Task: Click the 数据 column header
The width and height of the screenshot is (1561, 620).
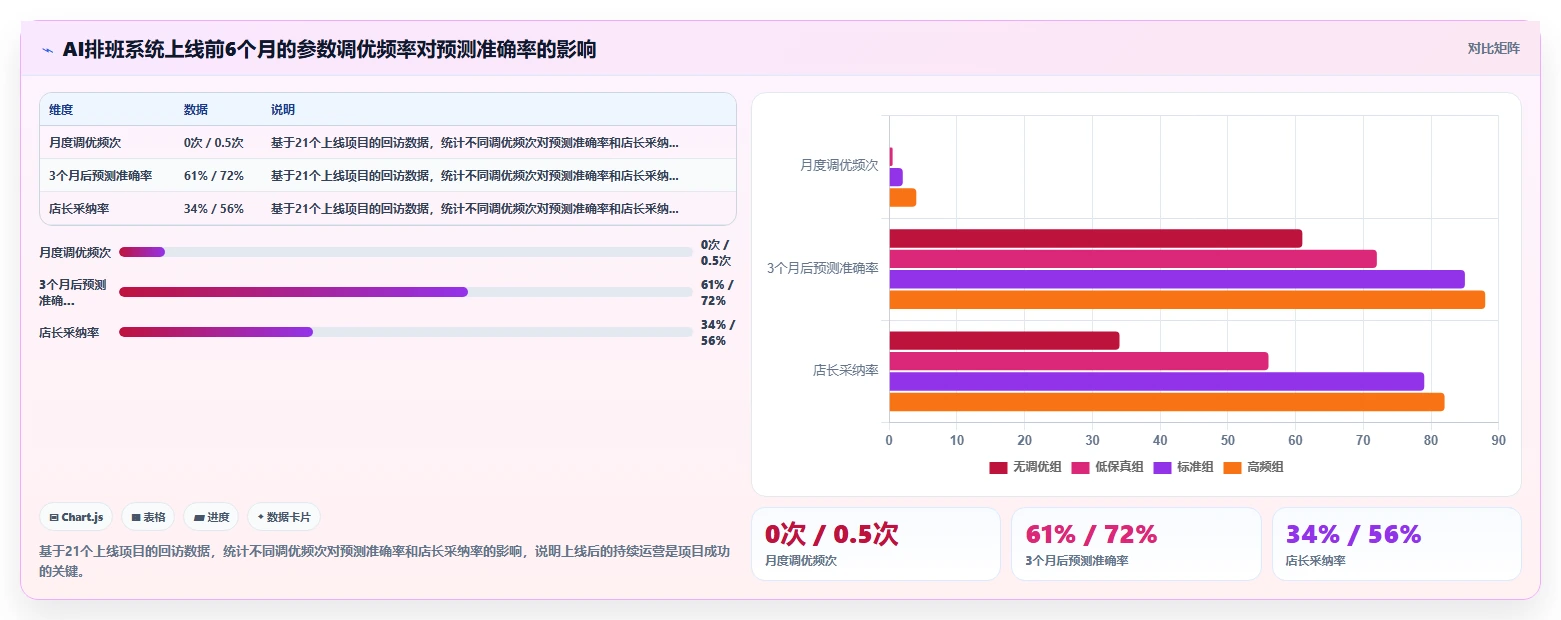Action: (196, 110)
